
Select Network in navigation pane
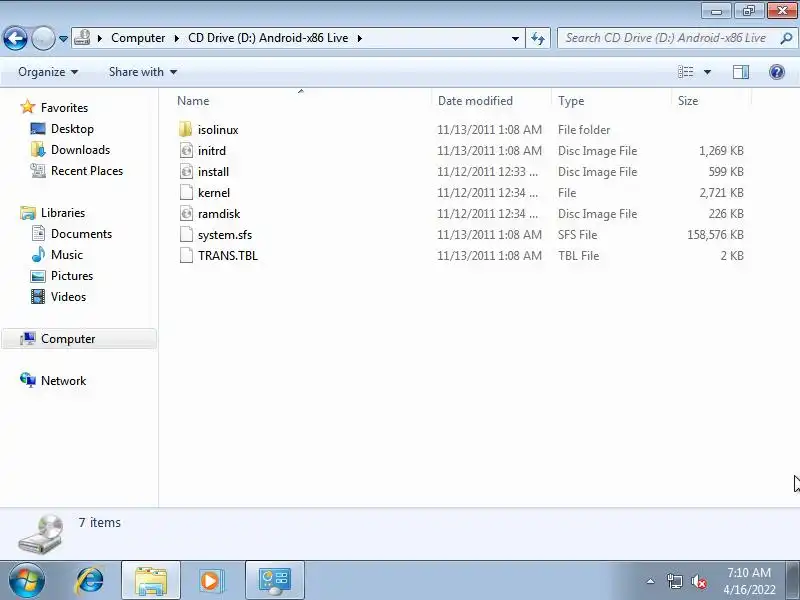click(63, 381)
